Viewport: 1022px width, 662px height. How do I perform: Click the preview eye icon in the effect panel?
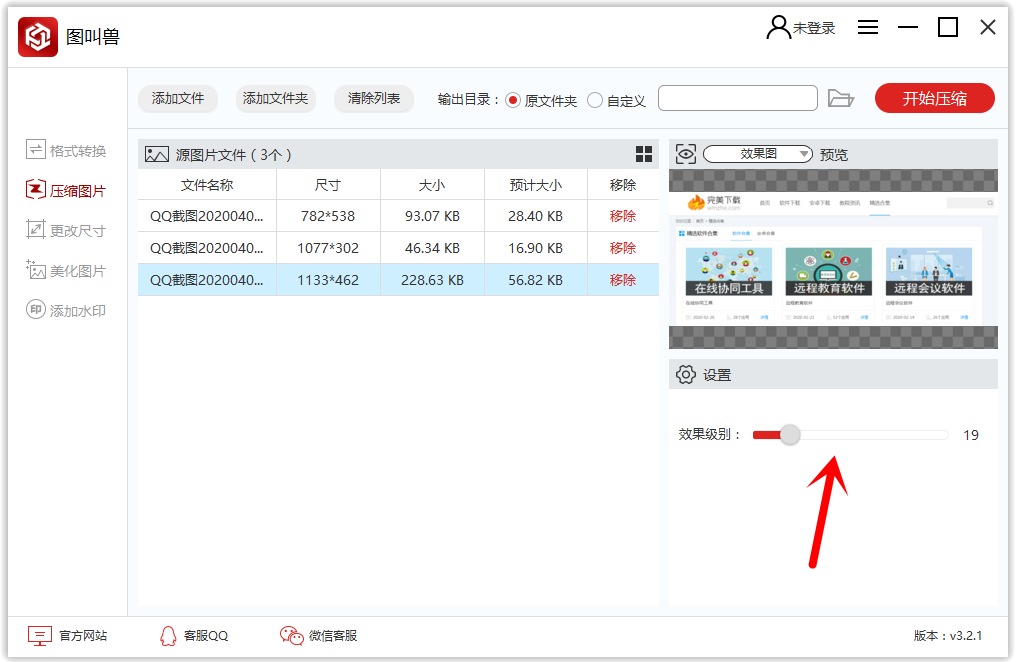686,153
